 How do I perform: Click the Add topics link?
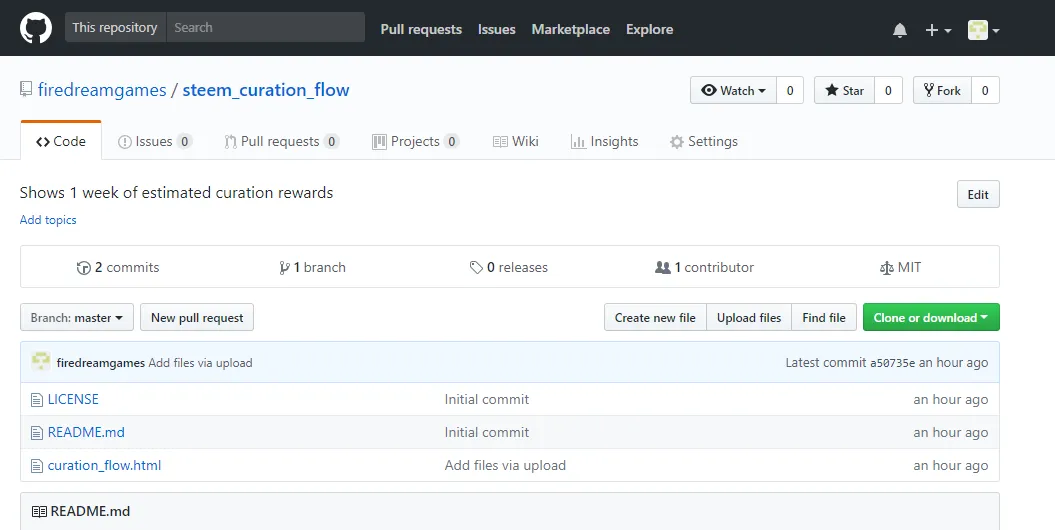point(48,220)
